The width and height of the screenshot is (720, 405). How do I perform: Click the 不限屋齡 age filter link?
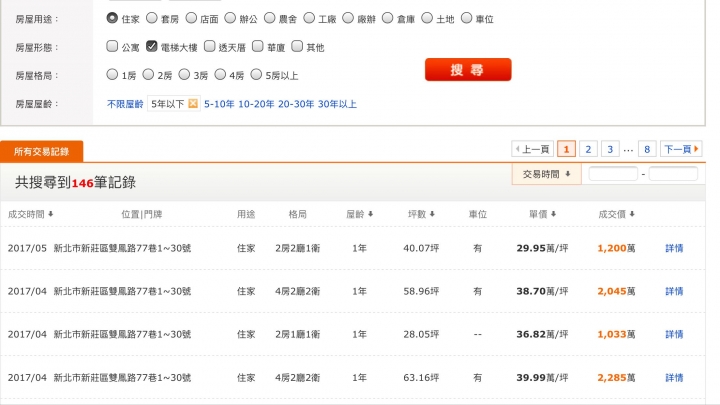pos(125,104)
